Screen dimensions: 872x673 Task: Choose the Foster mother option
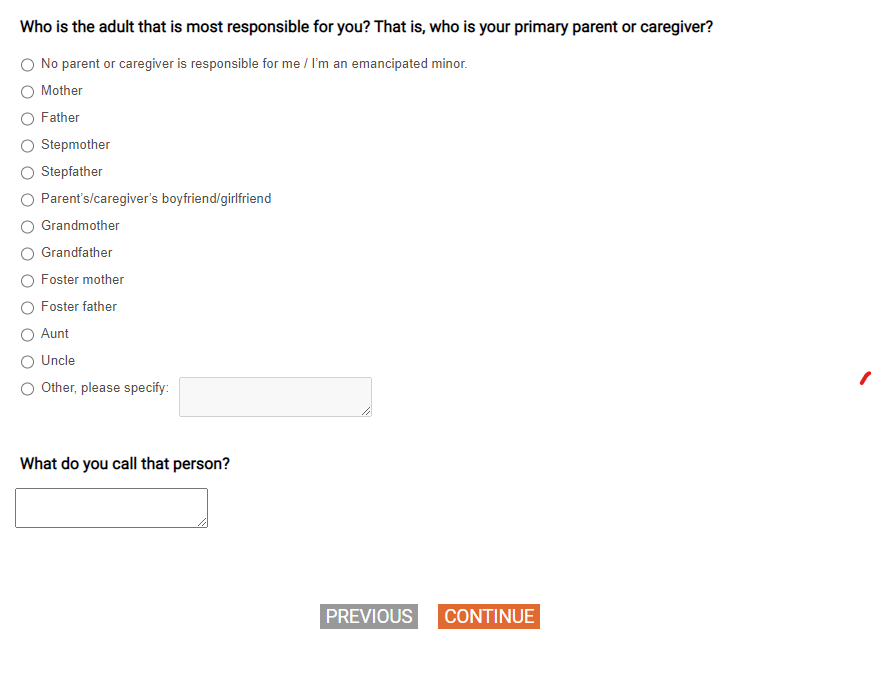coord(27,280)
